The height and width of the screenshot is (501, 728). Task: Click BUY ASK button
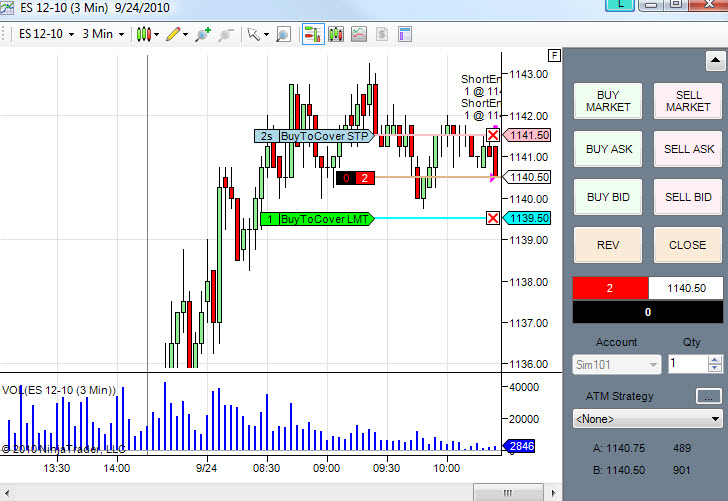click(608, 149)
